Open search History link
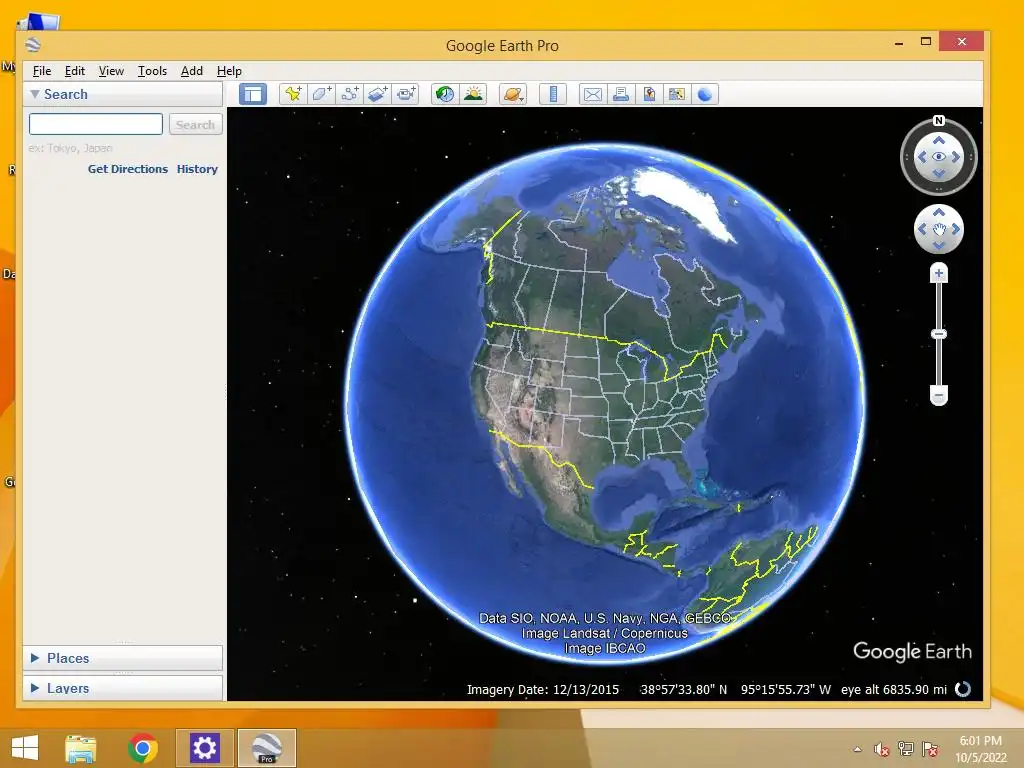 click(197, 168)
